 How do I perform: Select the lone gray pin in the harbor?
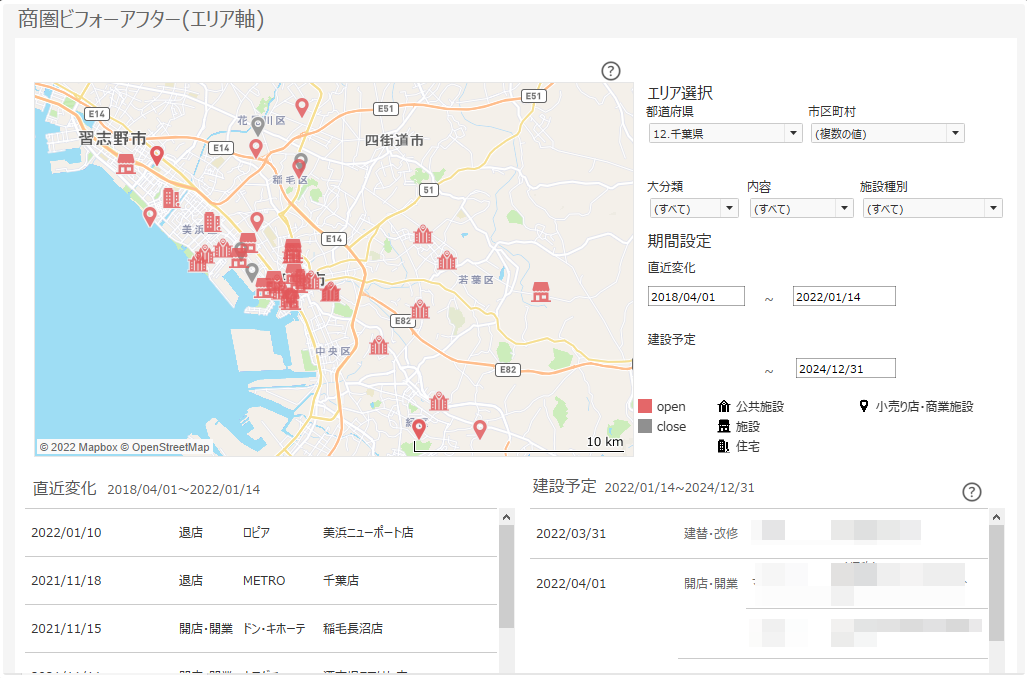tap(252, 273)
